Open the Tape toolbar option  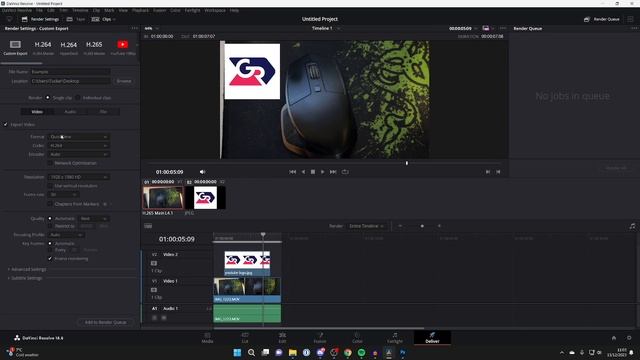pos(76,19)
